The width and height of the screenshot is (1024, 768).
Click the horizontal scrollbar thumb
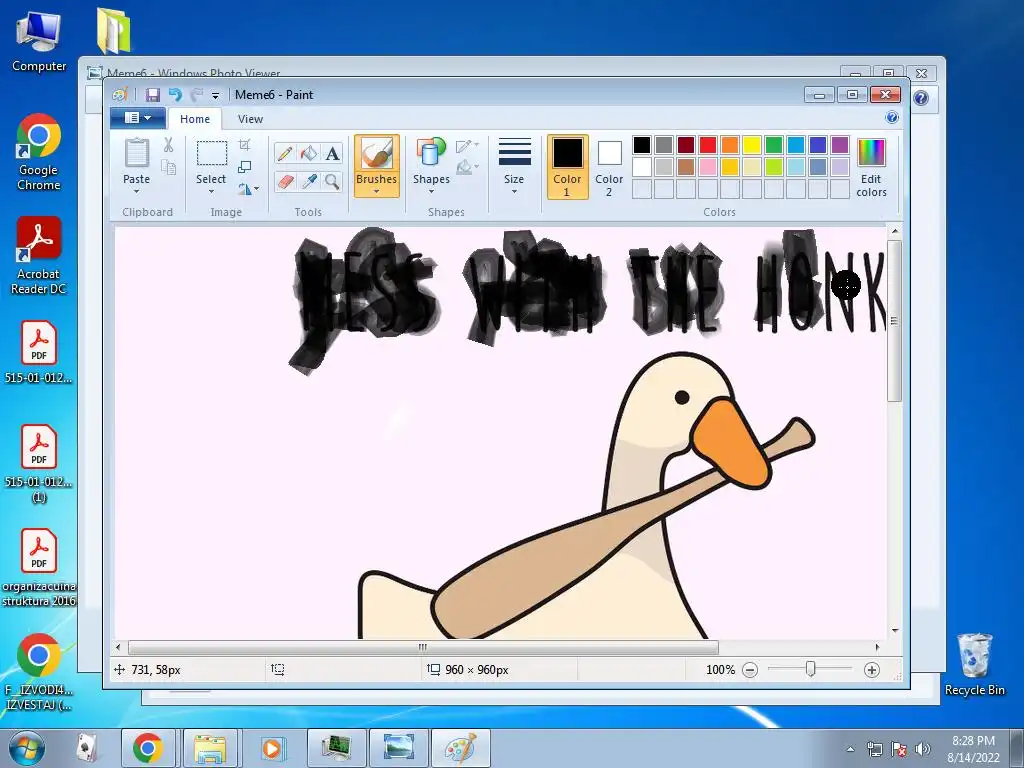[423, 647]
